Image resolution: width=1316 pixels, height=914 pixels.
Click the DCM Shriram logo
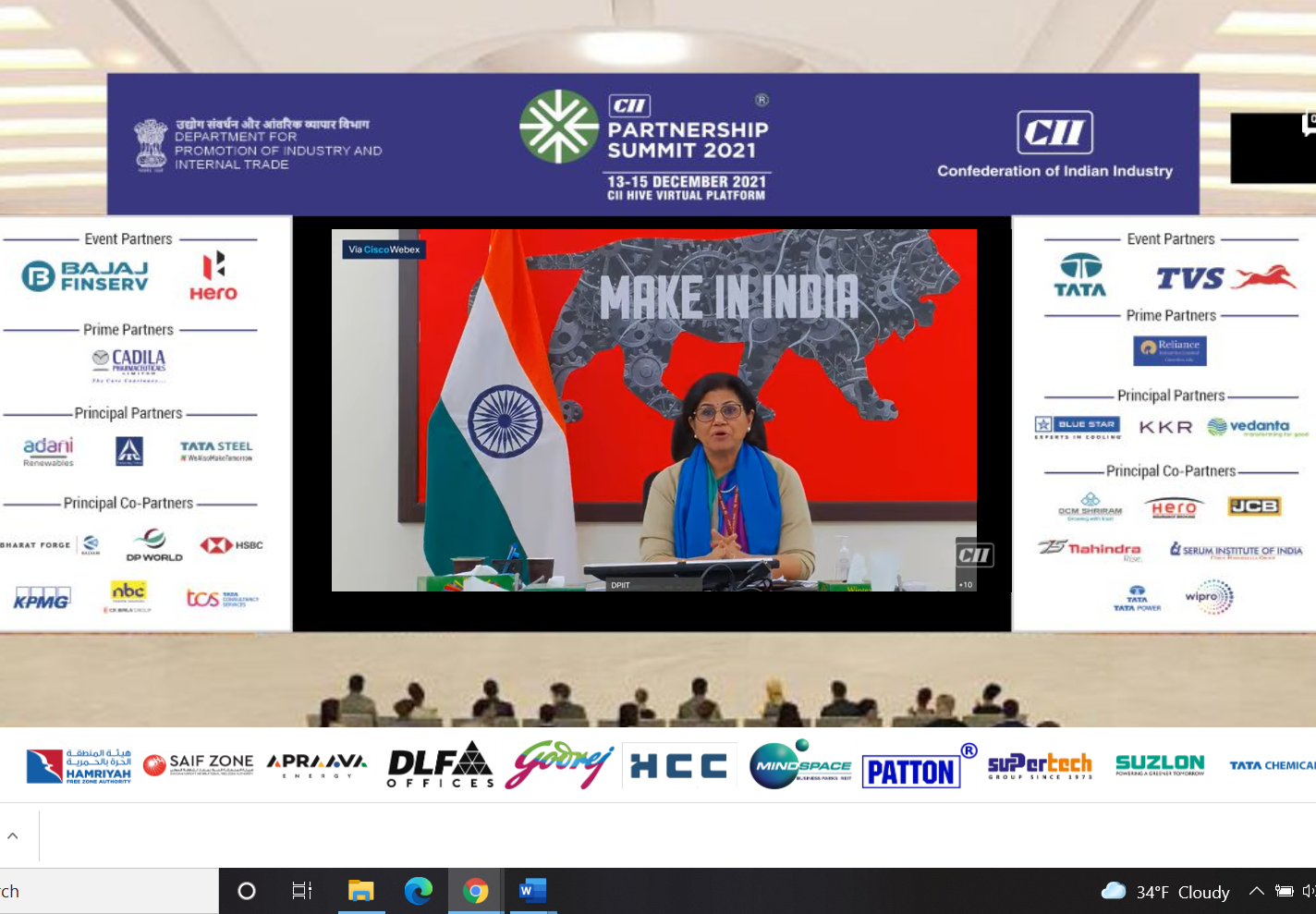click(x=1091, y=507)
